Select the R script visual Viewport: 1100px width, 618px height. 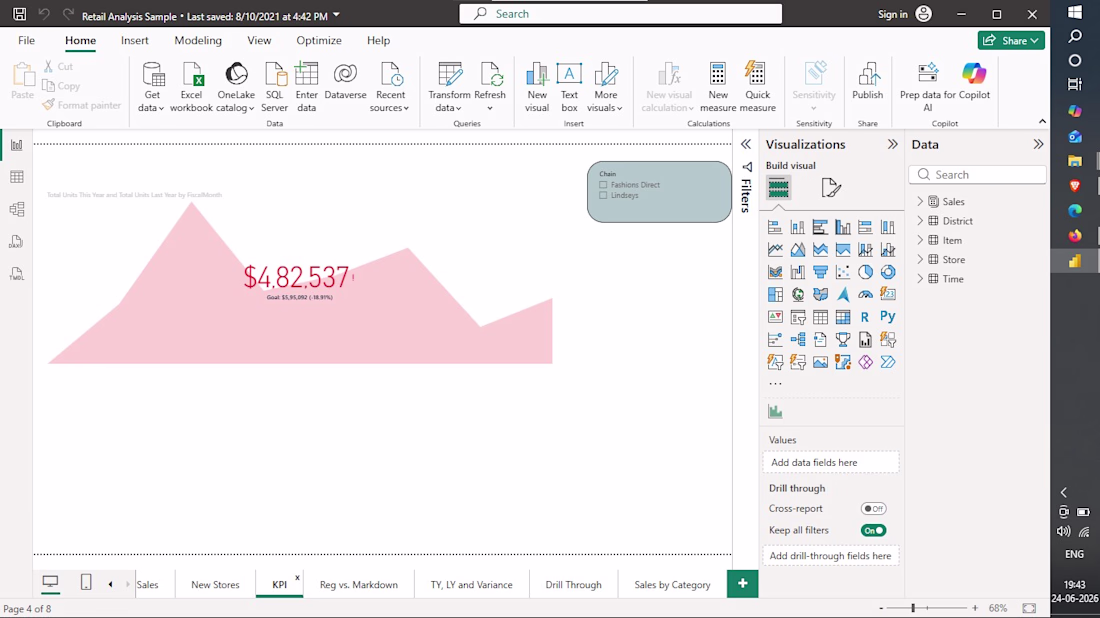click(865, 317)
